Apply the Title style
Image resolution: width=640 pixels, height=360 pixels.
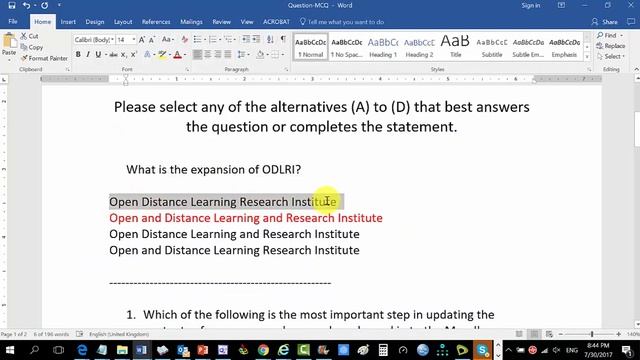(456, 47)
